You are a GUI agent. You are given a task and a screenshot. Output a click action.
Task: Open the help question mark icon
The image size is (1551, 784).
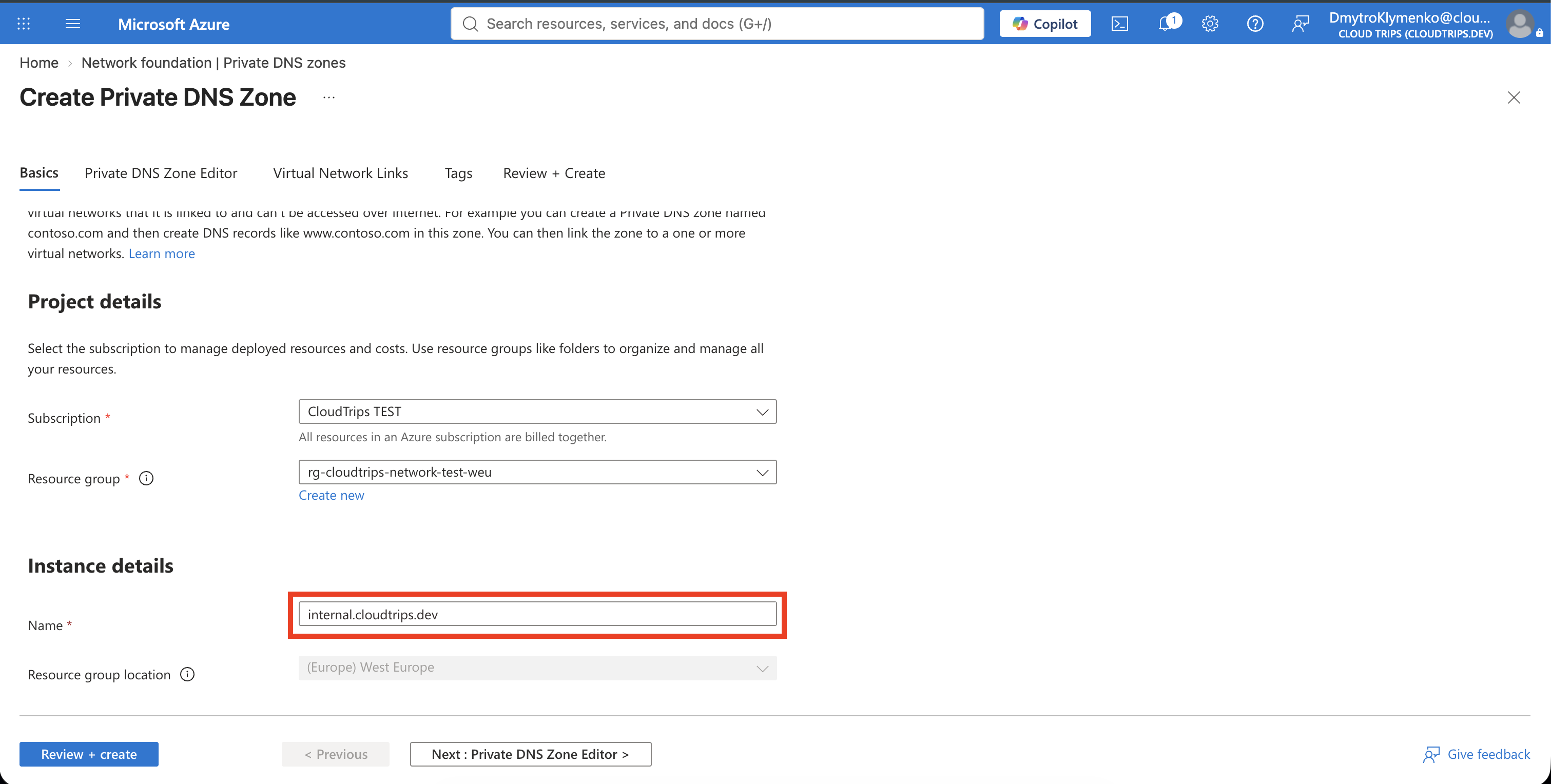(x=1255, y=24)
